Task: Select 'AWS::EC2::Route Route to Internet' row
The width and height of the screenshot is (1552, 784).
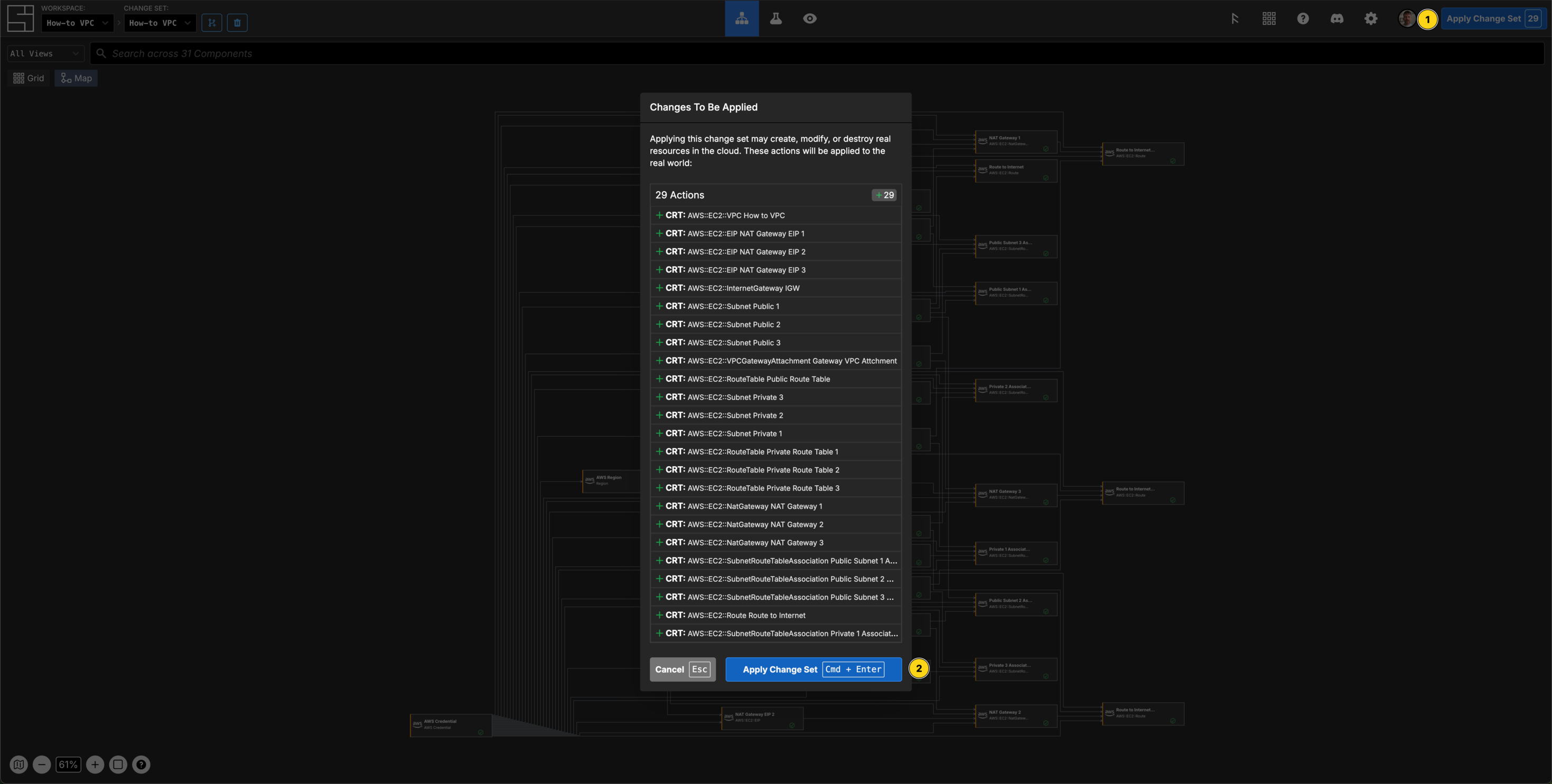Action: (x=775, y=616)
